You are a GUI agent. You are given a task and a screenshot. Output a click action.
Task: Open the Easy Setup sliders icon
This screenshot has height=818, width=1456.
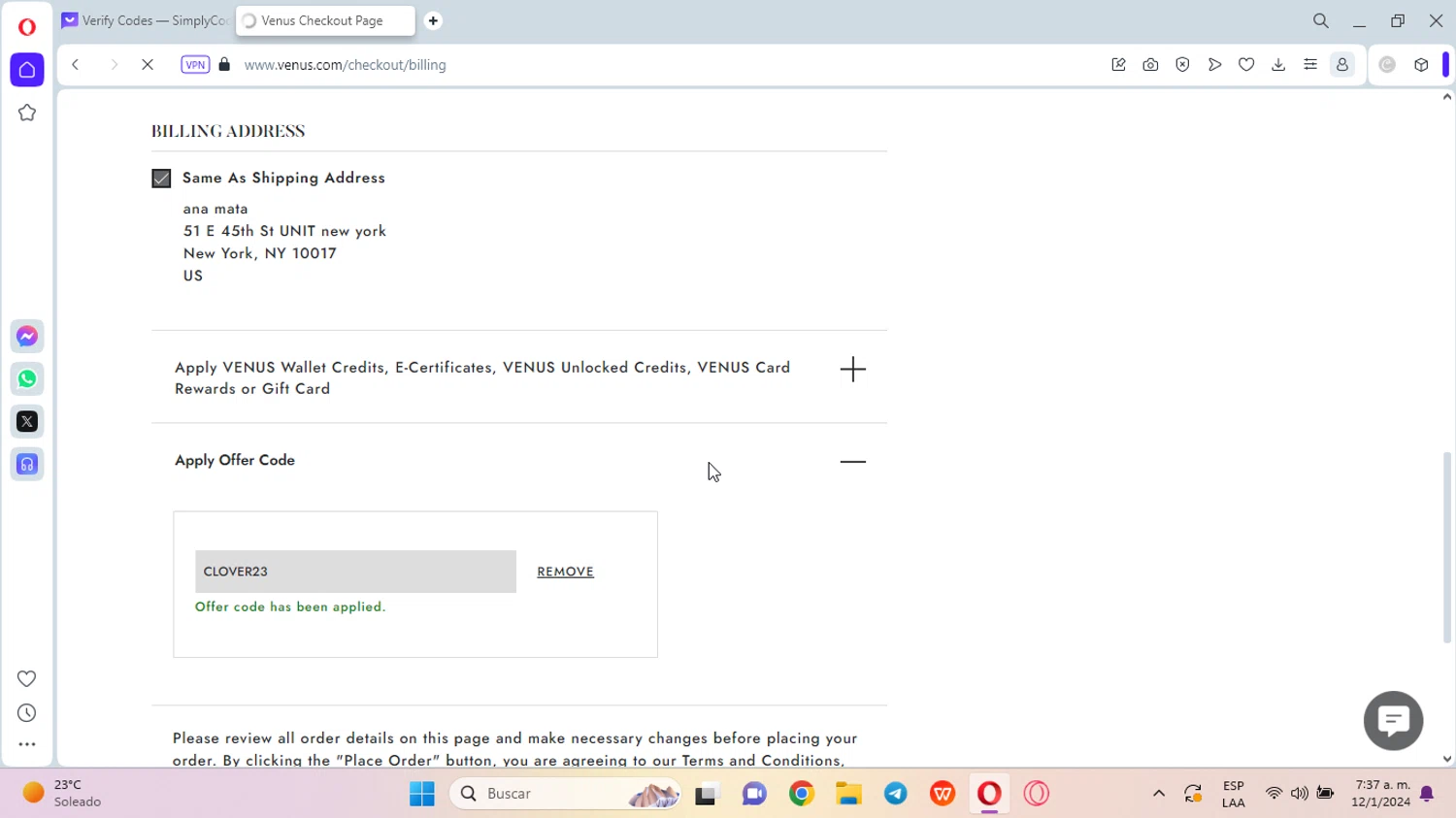1310,65
